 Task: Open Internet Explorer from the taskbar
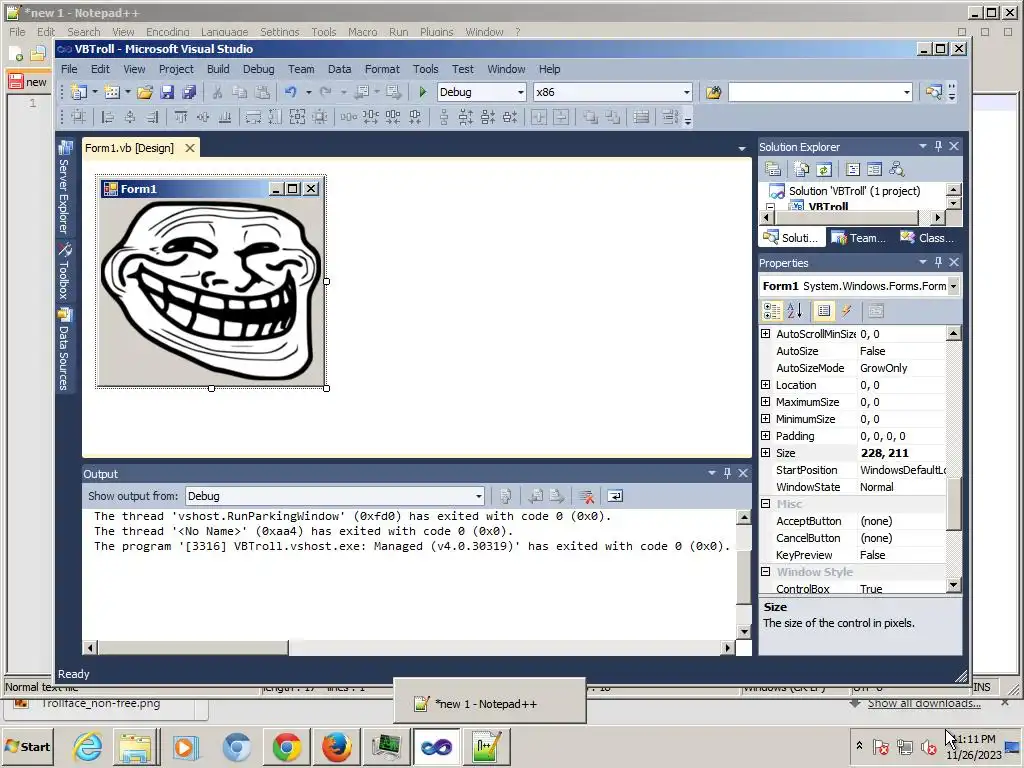pos(87,746)
